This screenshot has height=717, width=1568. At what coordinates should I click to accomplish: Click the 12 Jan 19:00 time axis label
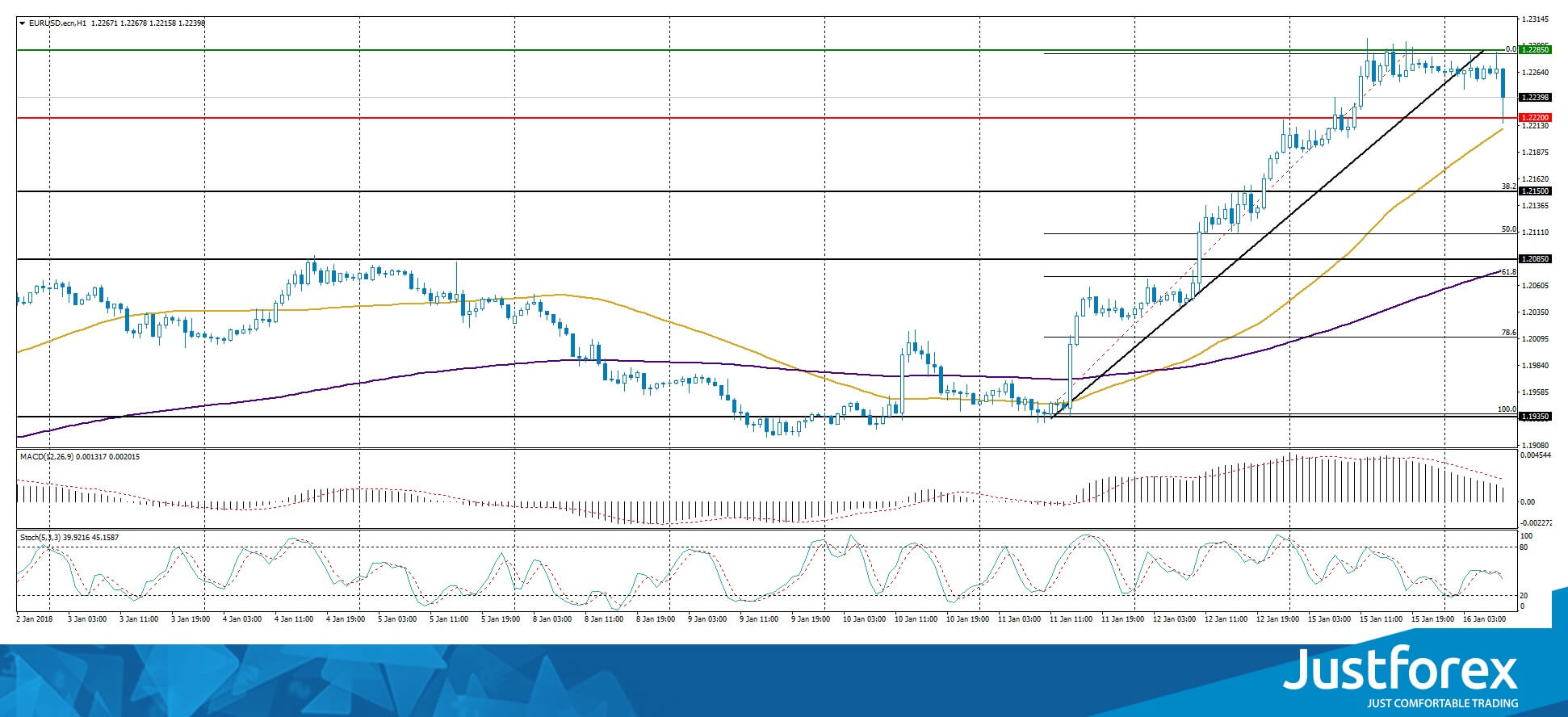pos(1277,619)
